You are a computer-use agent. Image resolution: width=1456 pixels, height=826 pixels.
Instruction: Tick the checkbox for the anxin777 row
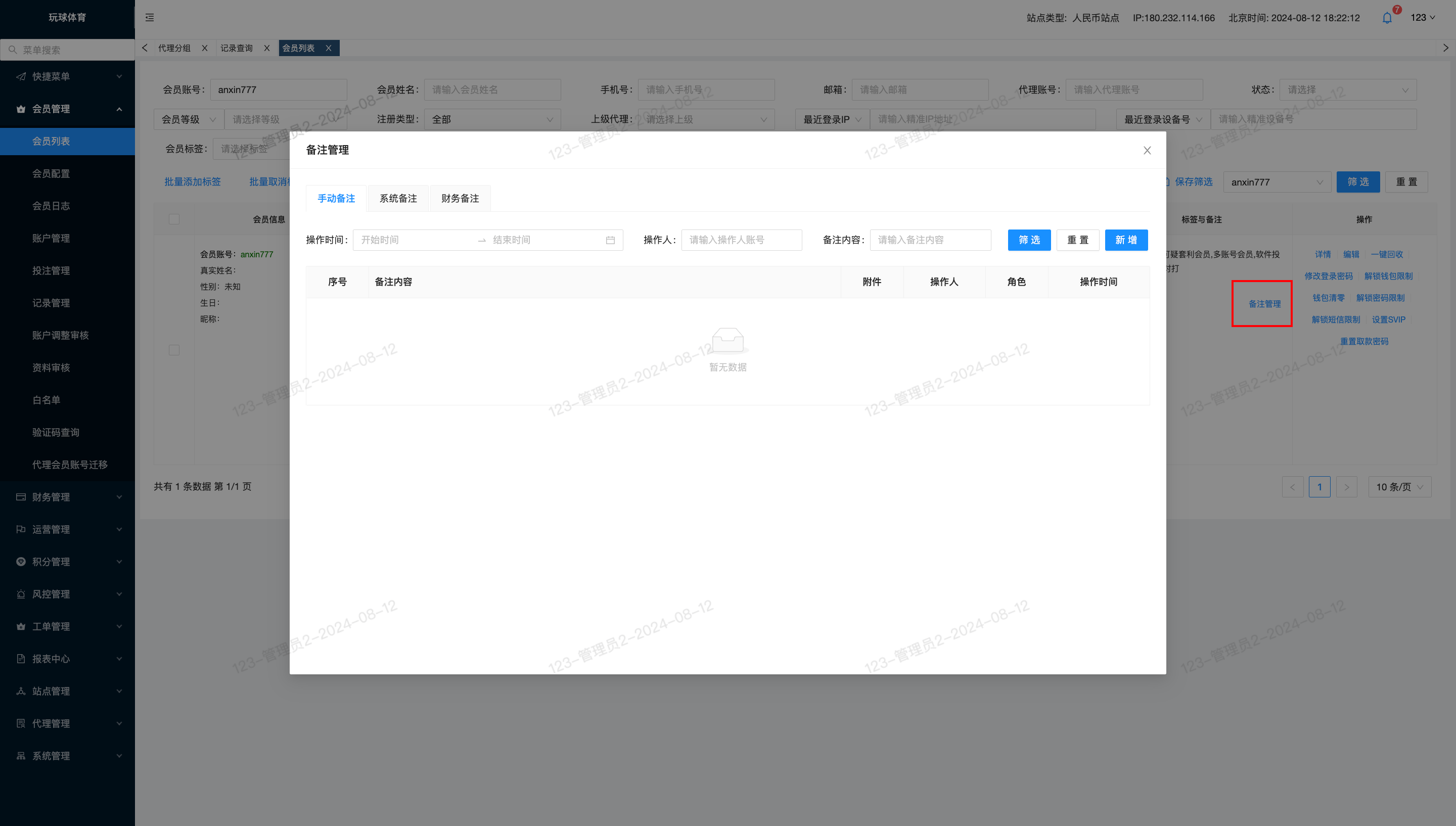pos(174,350)
